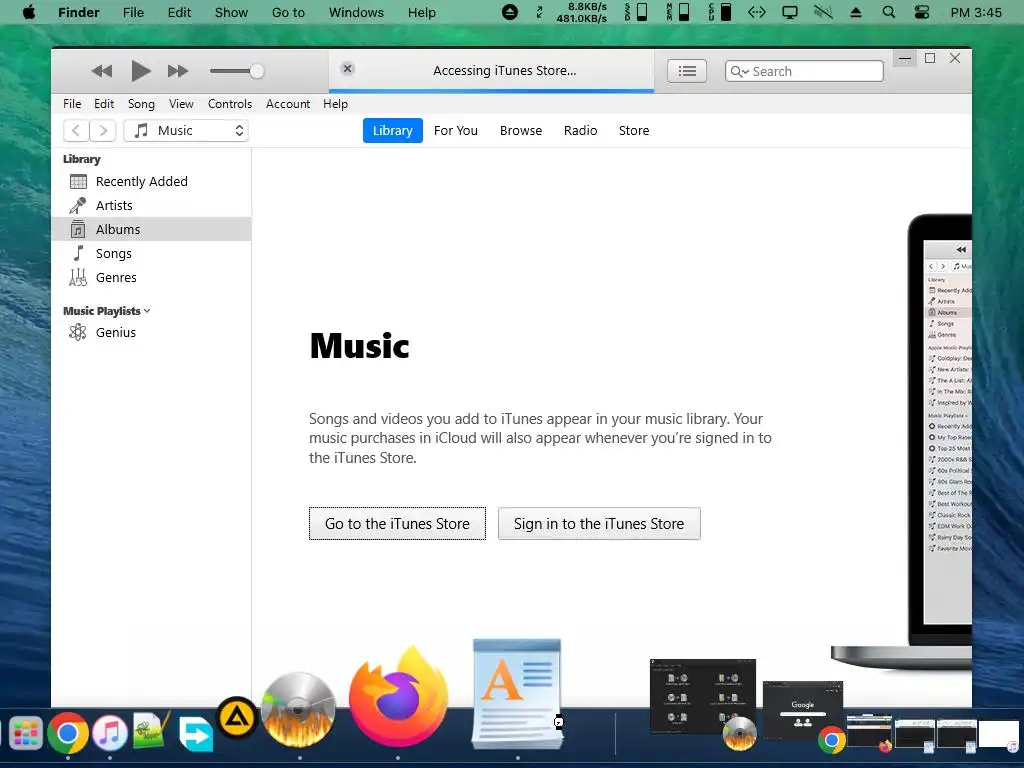Click the muted volume icon in the menu bar

823,12
